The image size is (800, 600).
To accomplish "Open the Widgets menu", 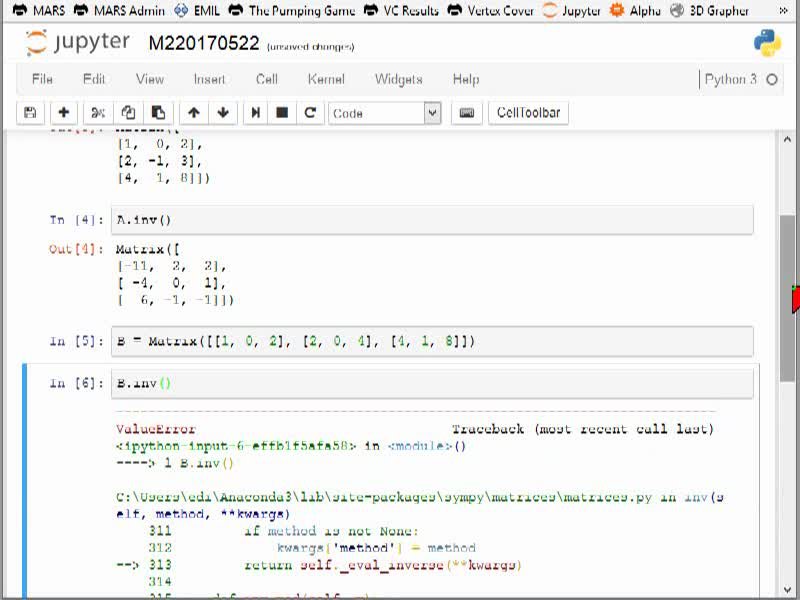I will coord(398,79).
